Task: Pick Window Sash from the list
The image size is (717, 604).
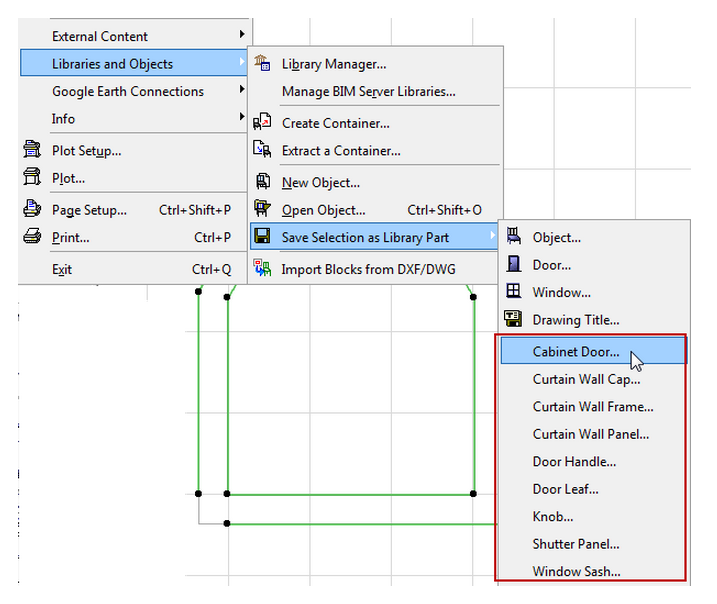Action: point(576,572)
